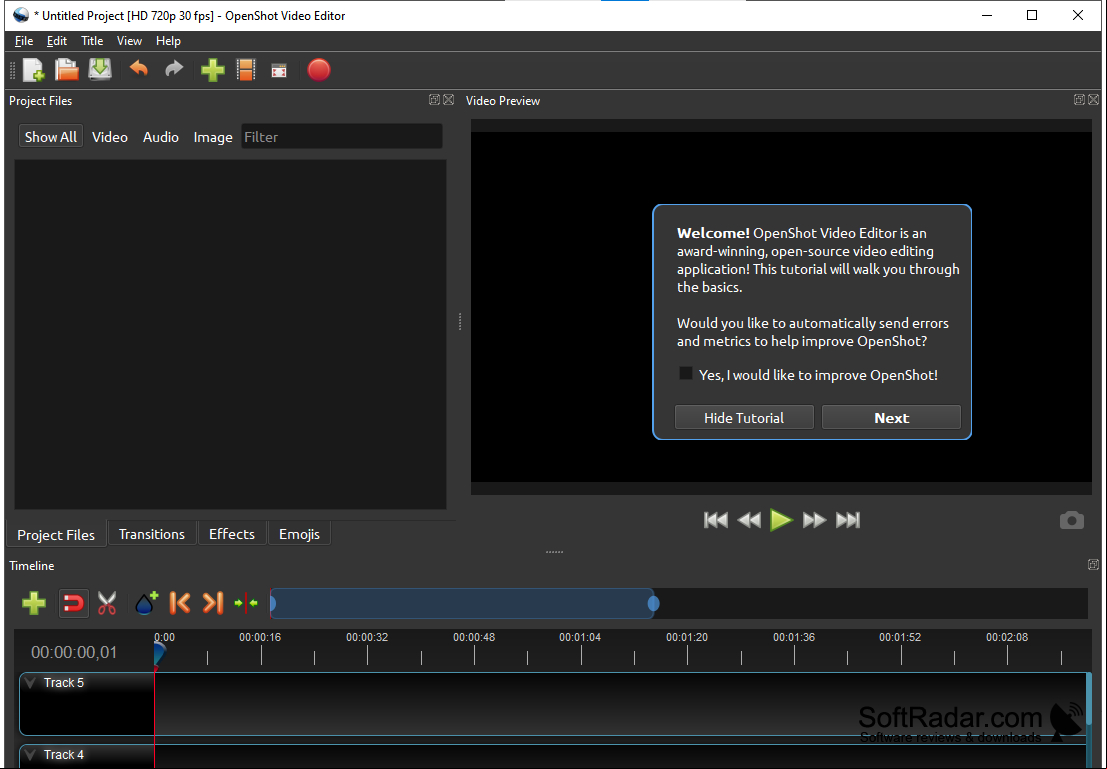Toggle timeline snapping with the magnet icon
Viewport: 1107px width, 769px height.
(x=73, y=603)
